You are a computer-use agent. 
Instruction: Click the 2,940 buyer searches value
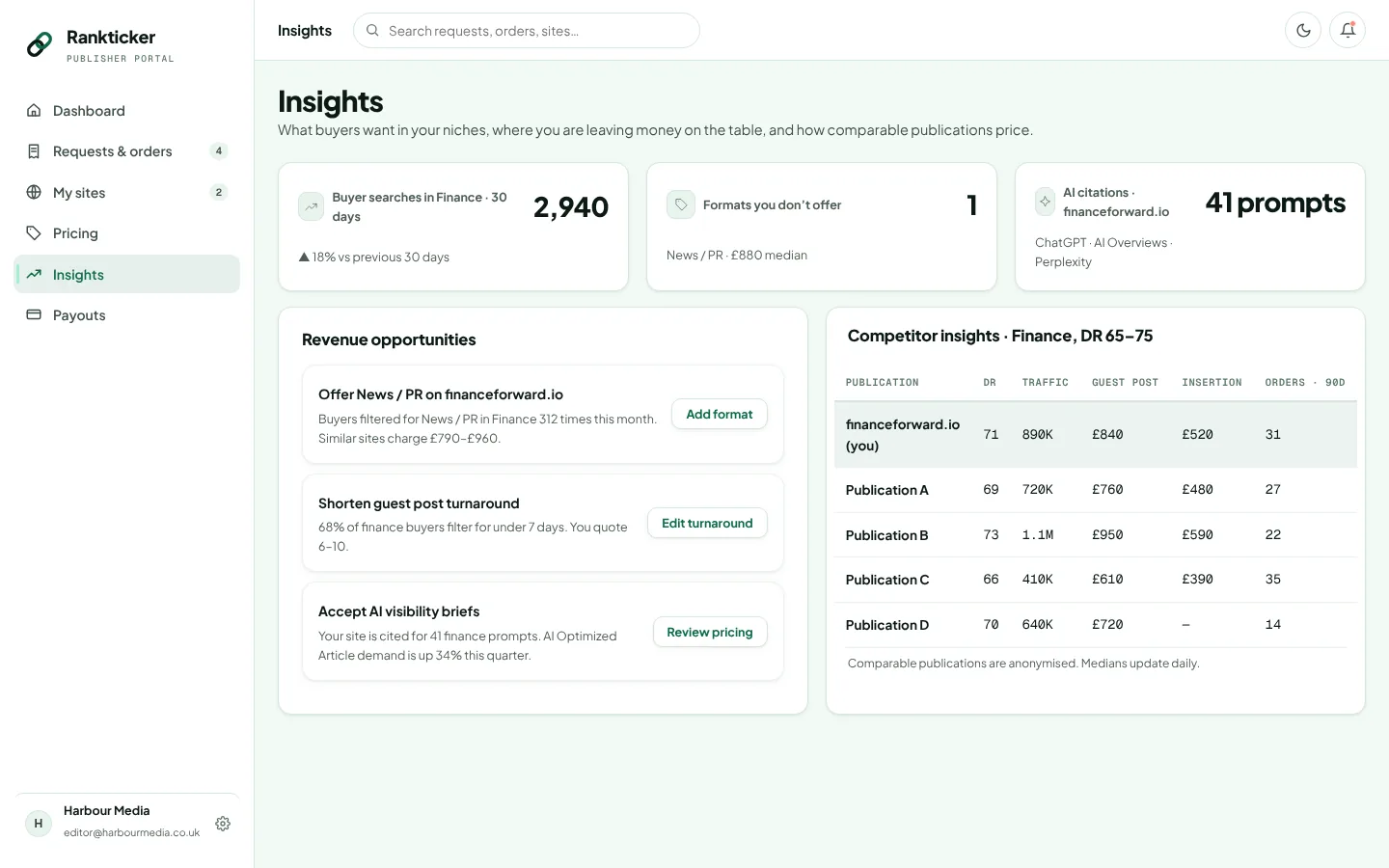[x=571, y=206]
